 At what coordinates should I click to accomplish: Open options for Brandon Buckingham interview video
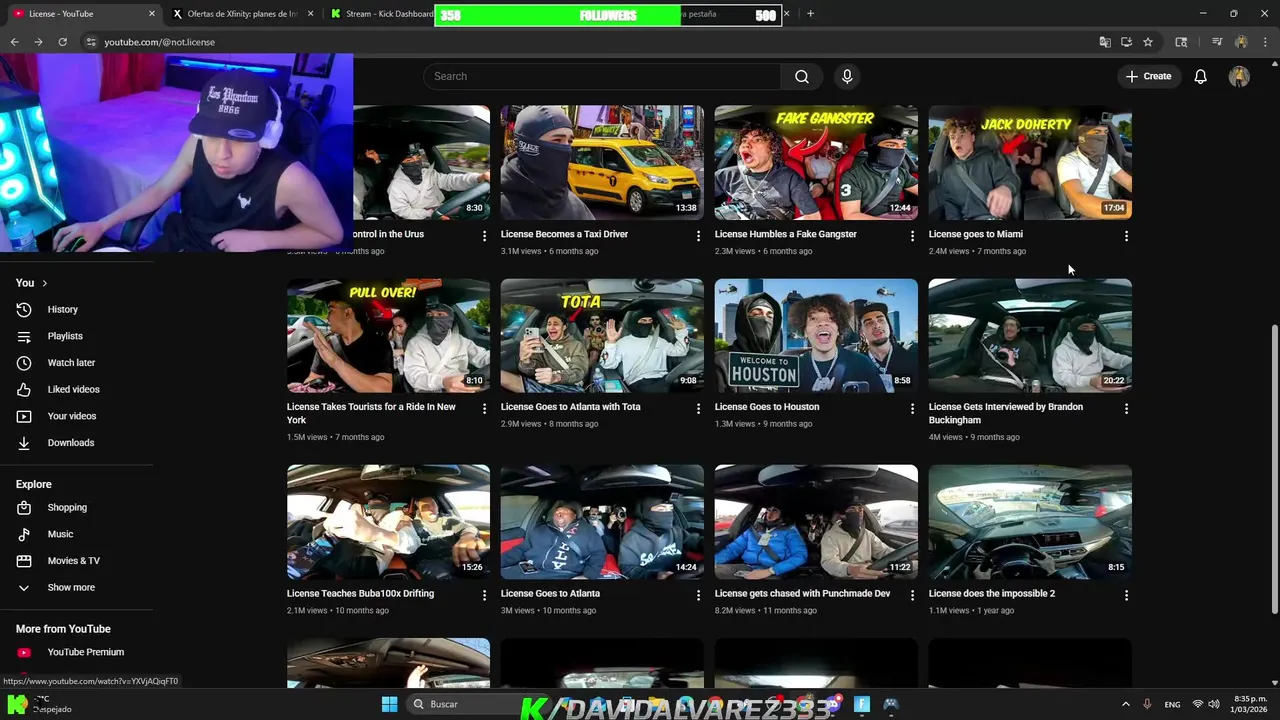(1126, 409)
